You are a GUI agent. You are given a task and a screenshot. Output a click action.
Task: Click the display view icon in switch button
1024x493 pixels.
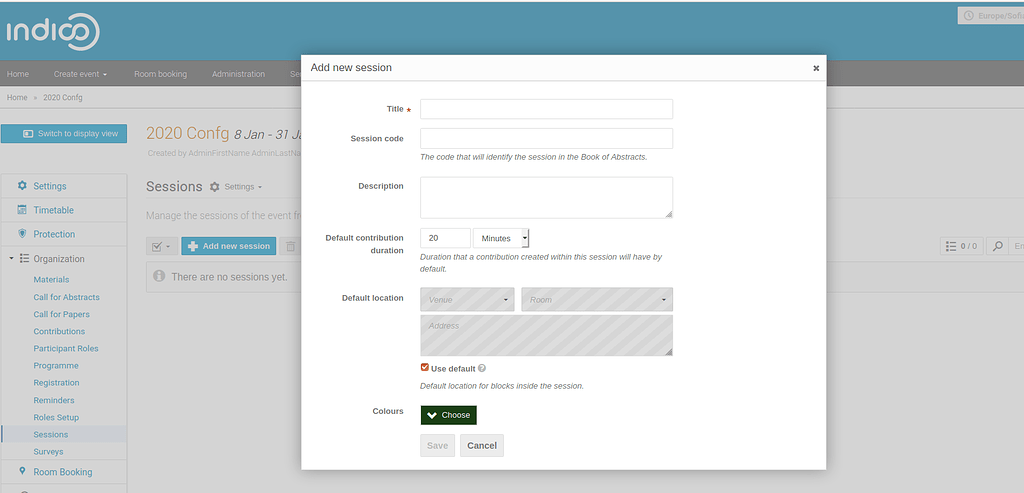point(28,134)
